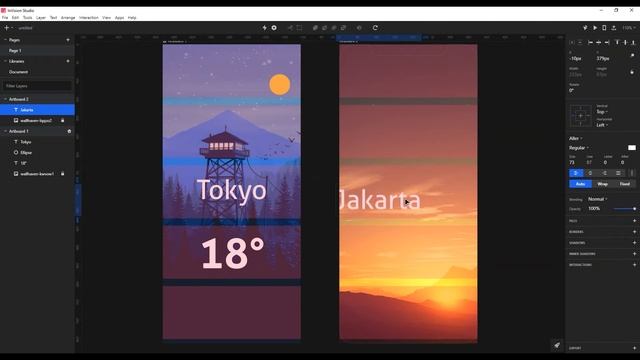Set text alignment to center
Screen dimensions: 640x360
point(590,173)
